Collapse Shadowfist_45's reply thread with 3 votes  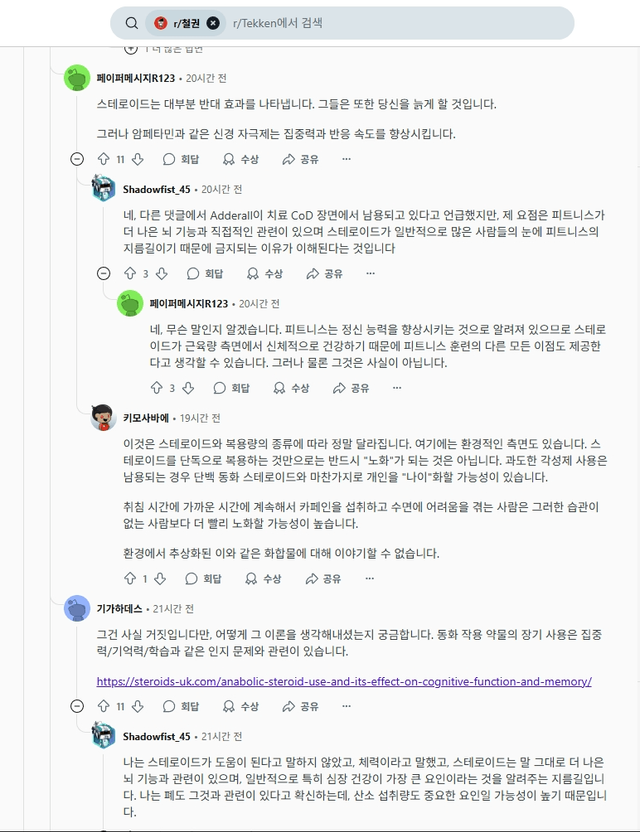point(103,273)
